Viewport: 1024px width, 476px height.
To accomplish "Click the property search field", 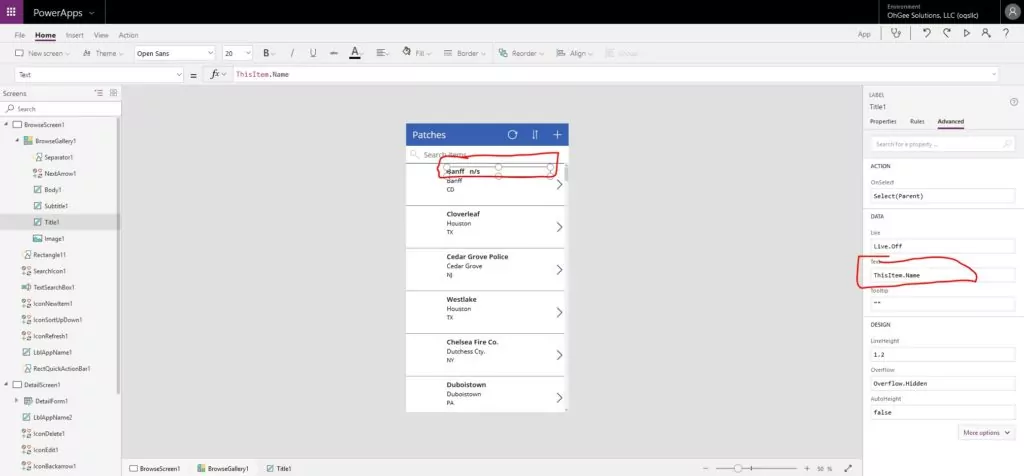I will click(x=942, y=144).
